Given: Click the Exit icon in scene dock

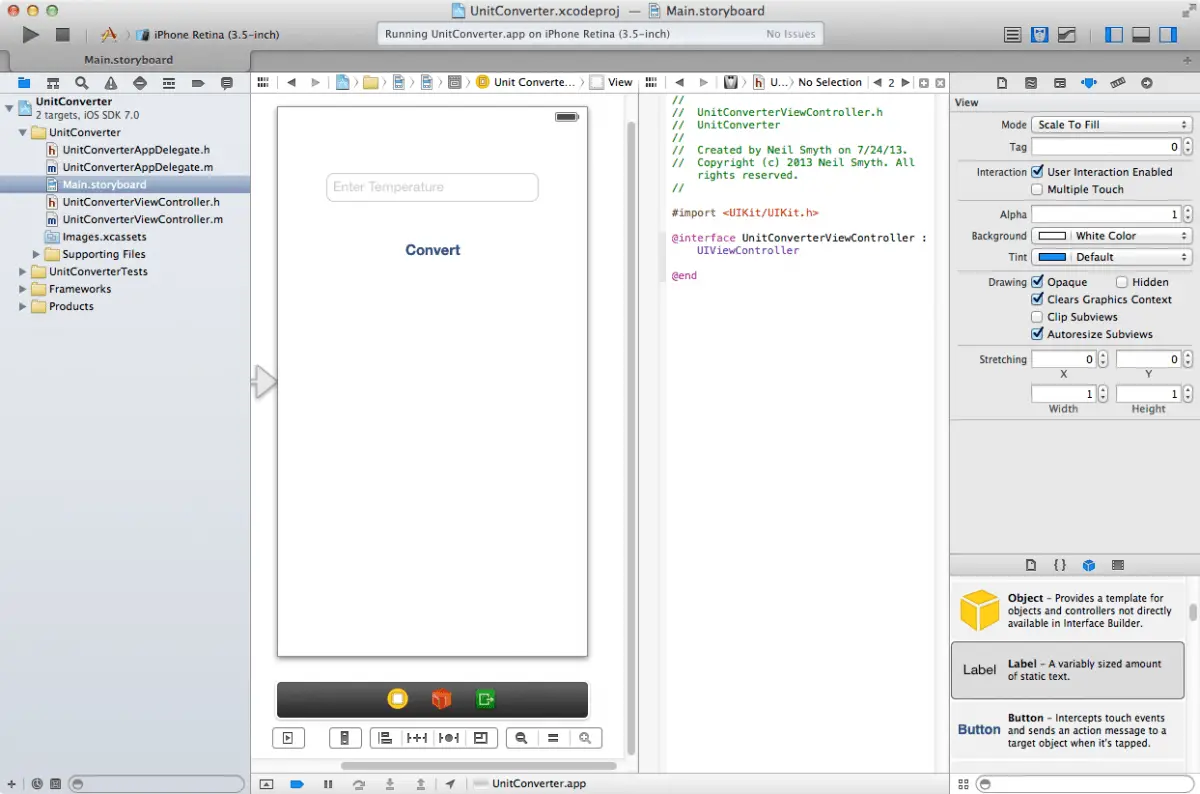Looking at the screenshot, I should click(486, 700).
